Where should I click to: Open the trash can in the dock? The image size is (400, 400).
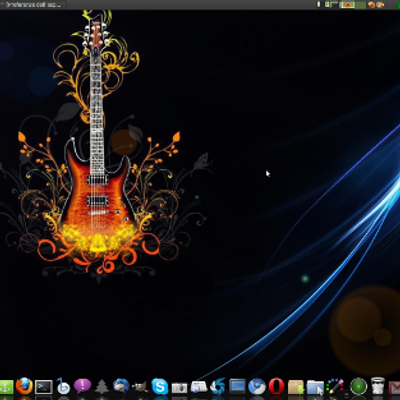378,386
